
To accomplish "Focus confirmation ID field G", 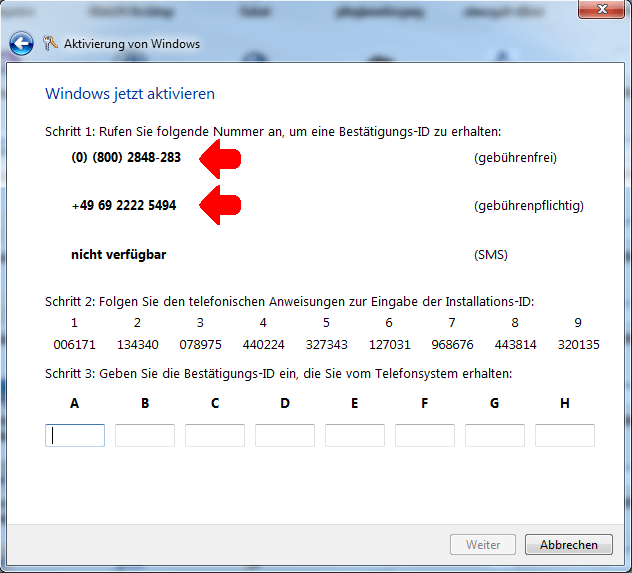I will (495, 435).
